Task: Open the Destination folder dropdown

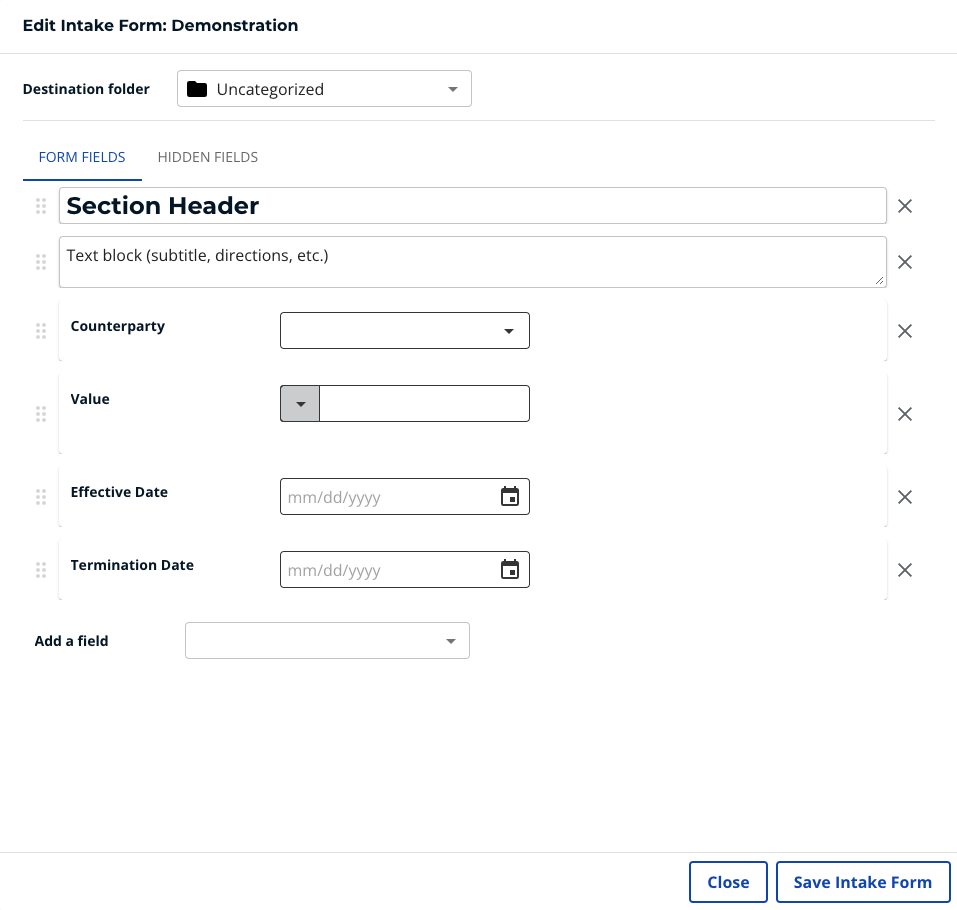Action: click(452, 88)
